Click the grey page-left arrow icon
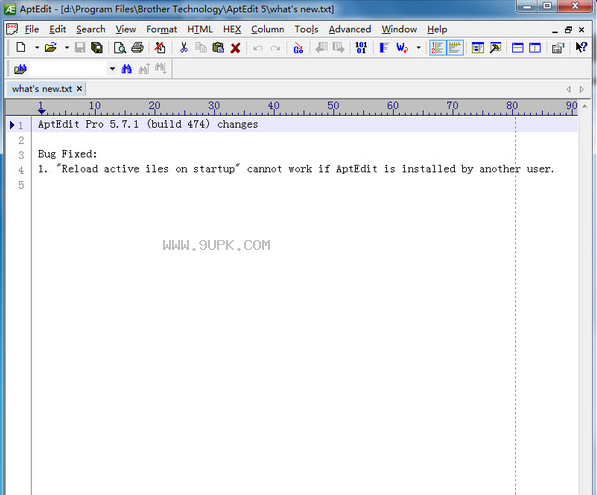Viewport: 597px width, 495px height. pos(321,48)
